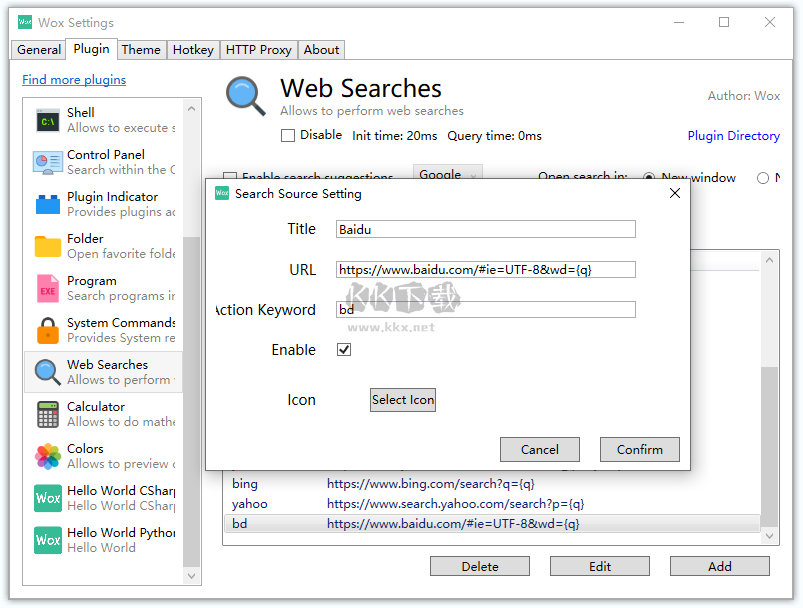Select the Folder plugin icon
803x608 pixels.
[x=48, y=246]
